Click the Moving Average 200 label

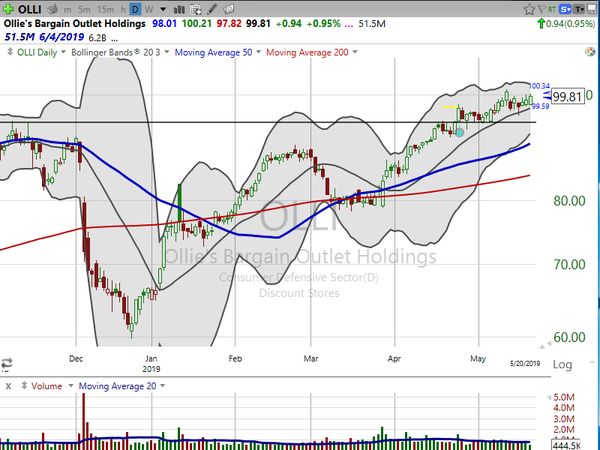(307, 52)
